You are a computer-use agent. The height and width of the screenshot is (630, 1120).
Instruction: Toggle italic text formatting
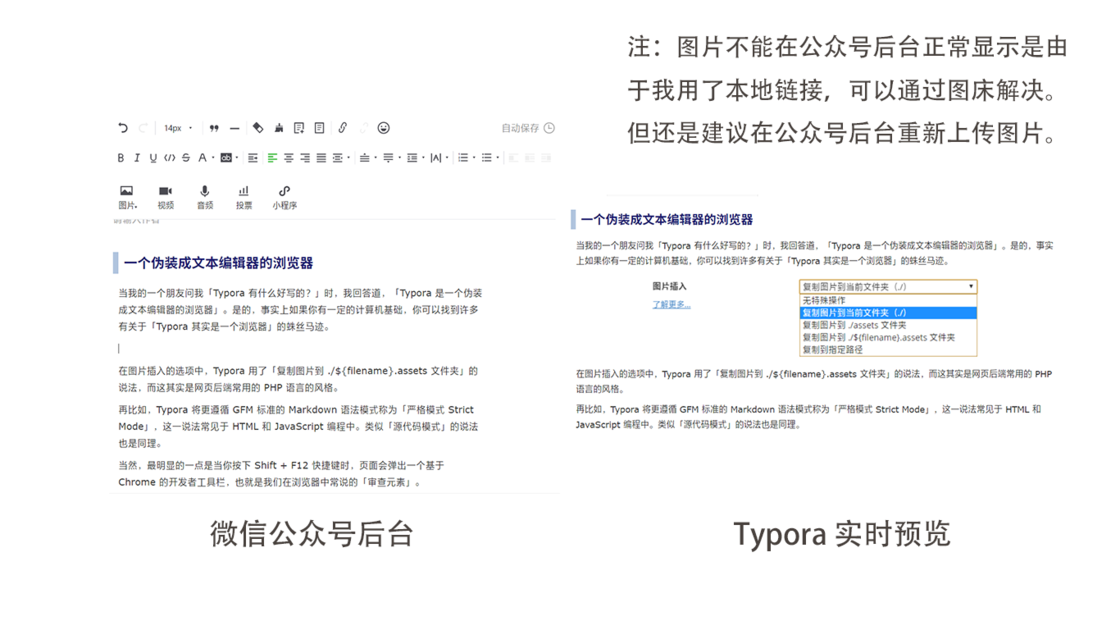pyautogui.click(x=137, y=158)
